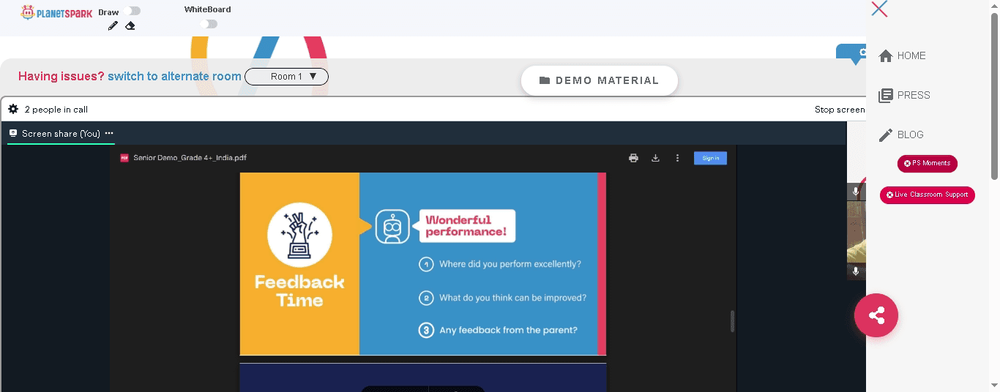Click the PS Moments button
The height and width of the screenshot is (392, 1000).
coord(927,163)
